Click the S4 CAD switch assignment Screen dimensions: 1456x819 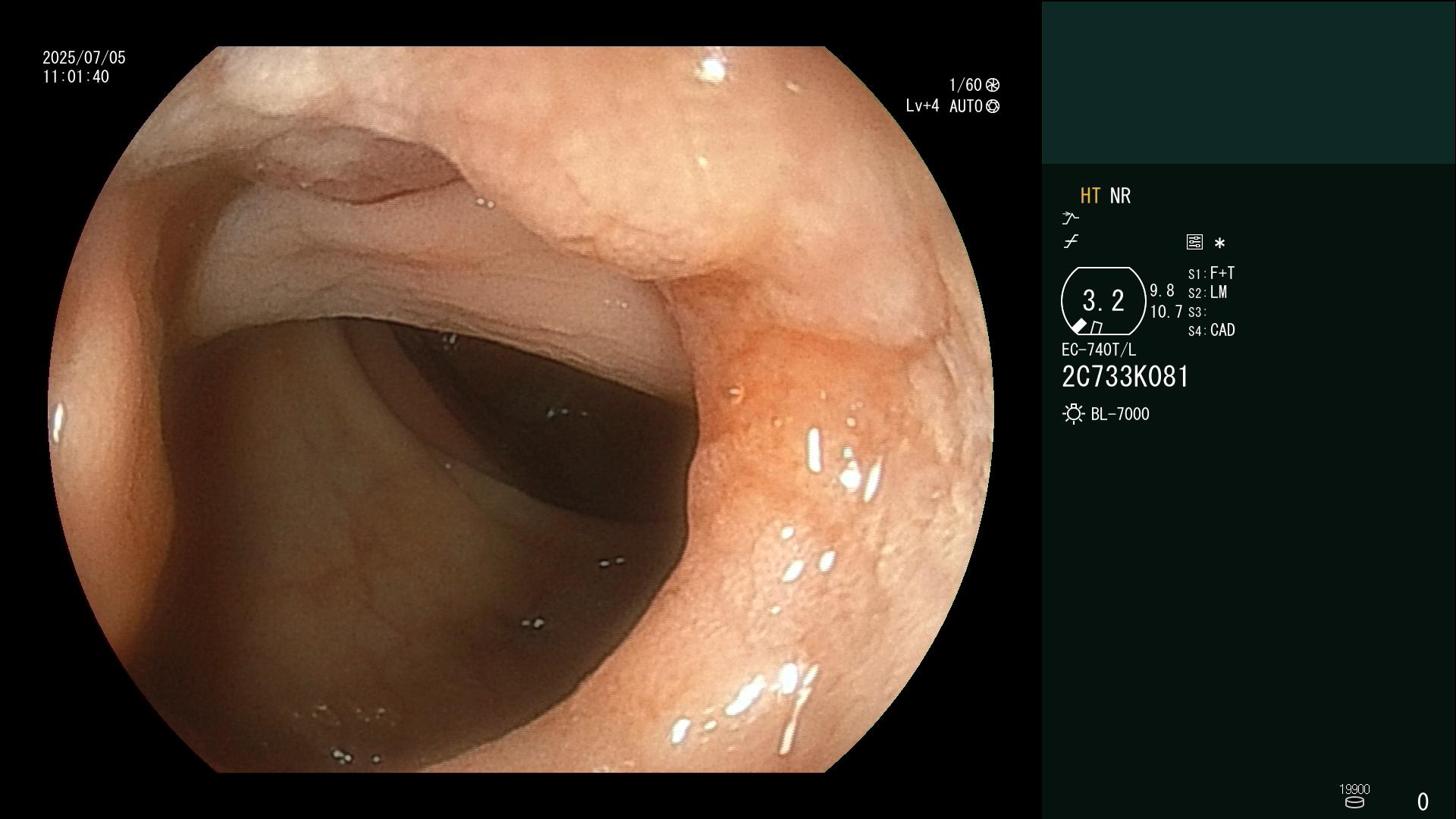(1212, 331)
